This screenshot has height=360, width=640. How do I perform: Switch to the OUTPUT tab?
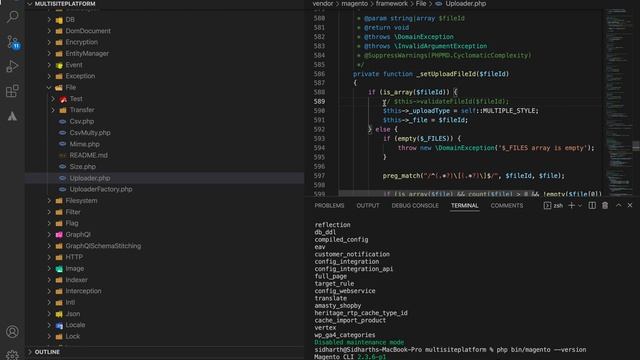click(368, 206)
